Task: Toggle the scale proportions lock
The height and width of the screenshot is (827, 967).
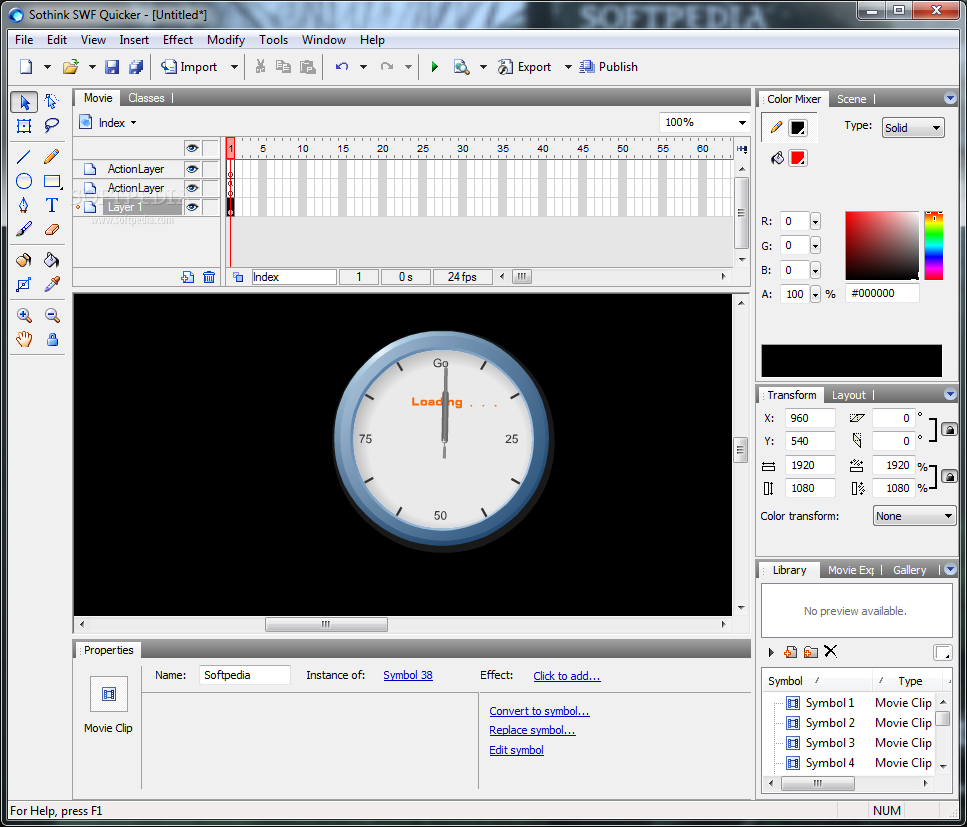Action: coord(949,476)
